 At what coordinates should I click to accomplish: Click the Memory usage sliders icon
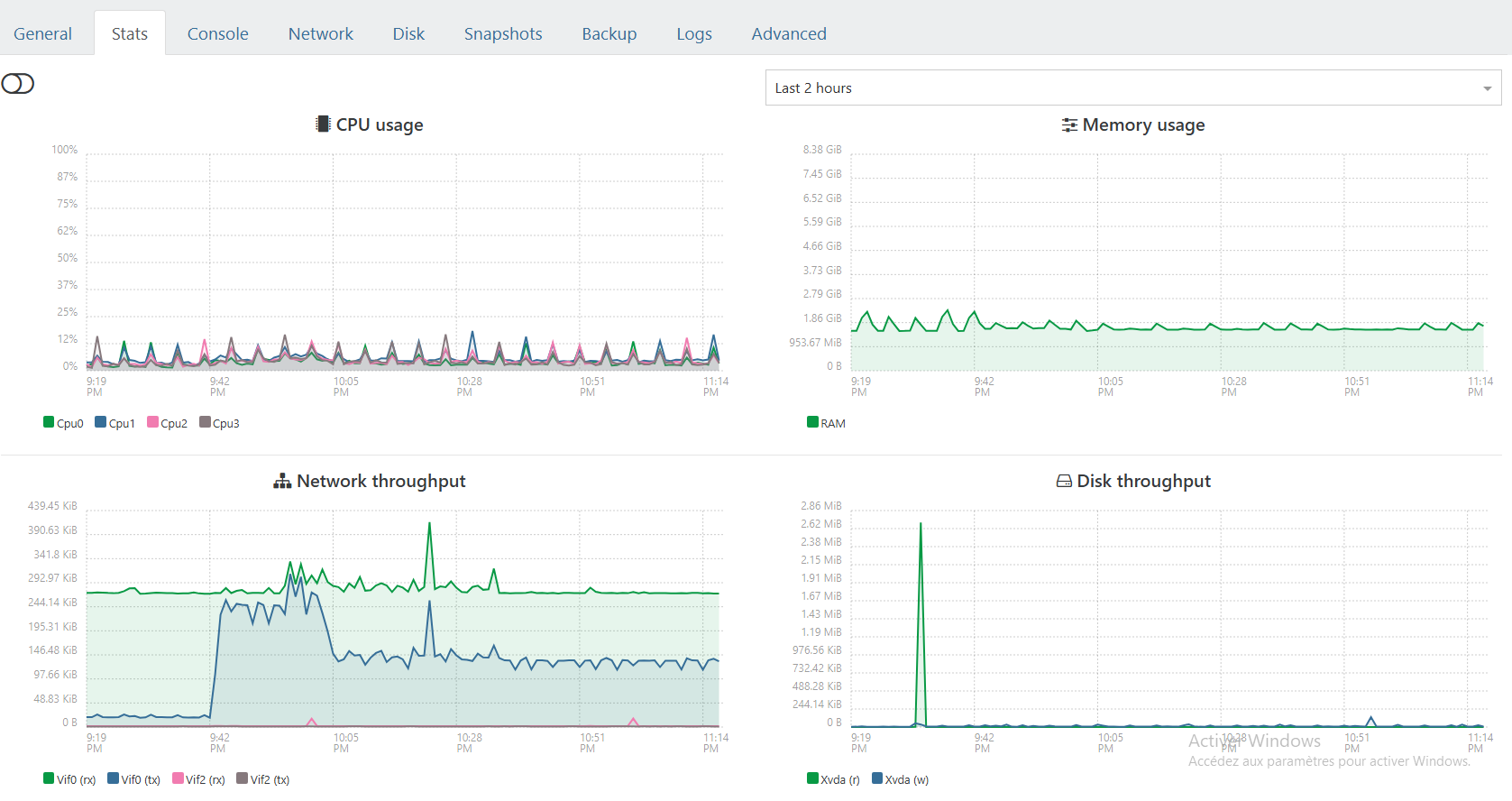pyautogui.click(x=1069, y=125)
